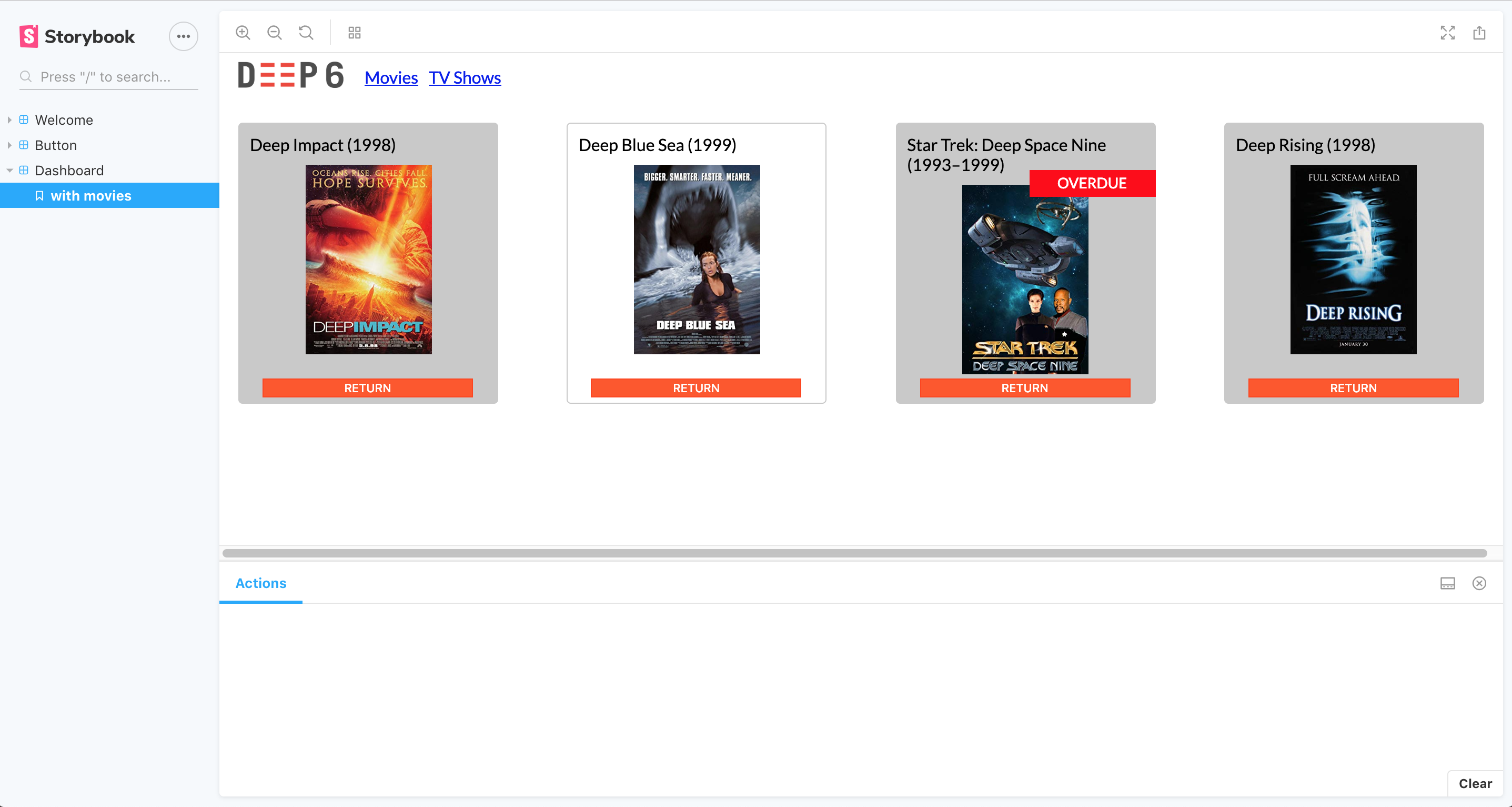This screenshot has height=807, width=1512.
Task: Expand the Button tree arrow
Action: (x=9, y=145)
